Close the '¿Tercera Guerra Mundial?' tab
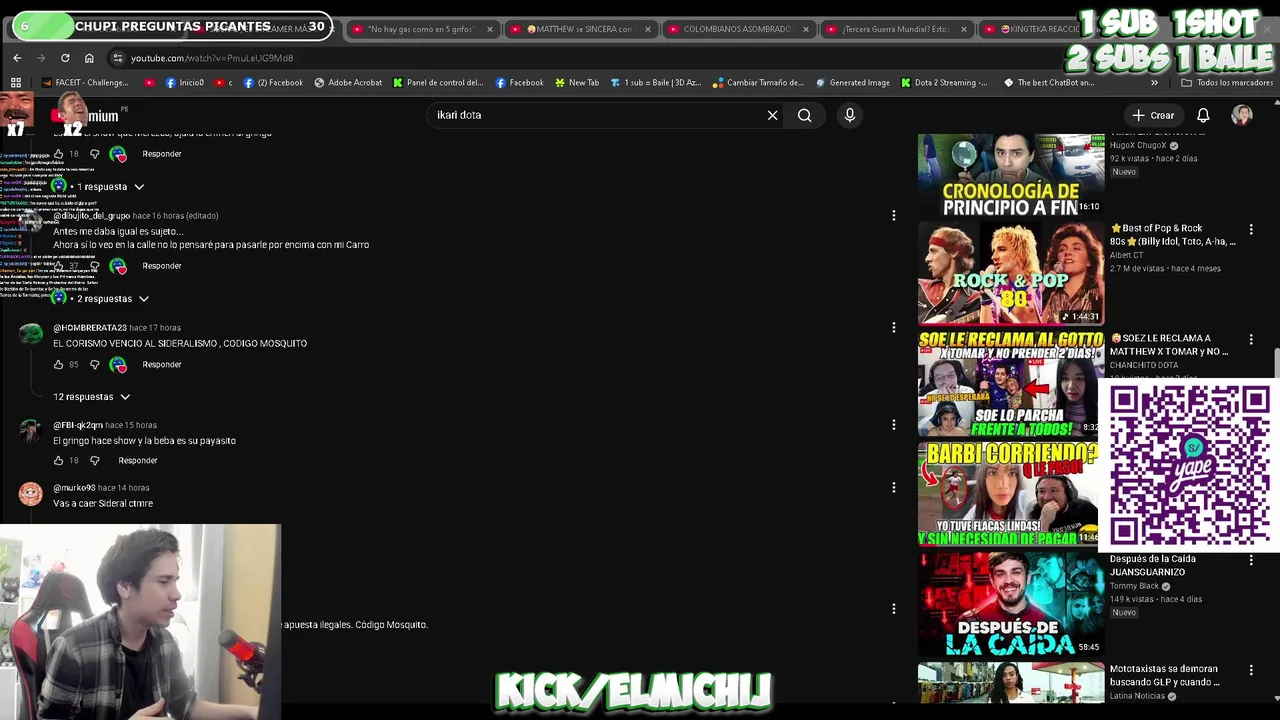Viewport: 1280px width, 720px height. (964, 29)
